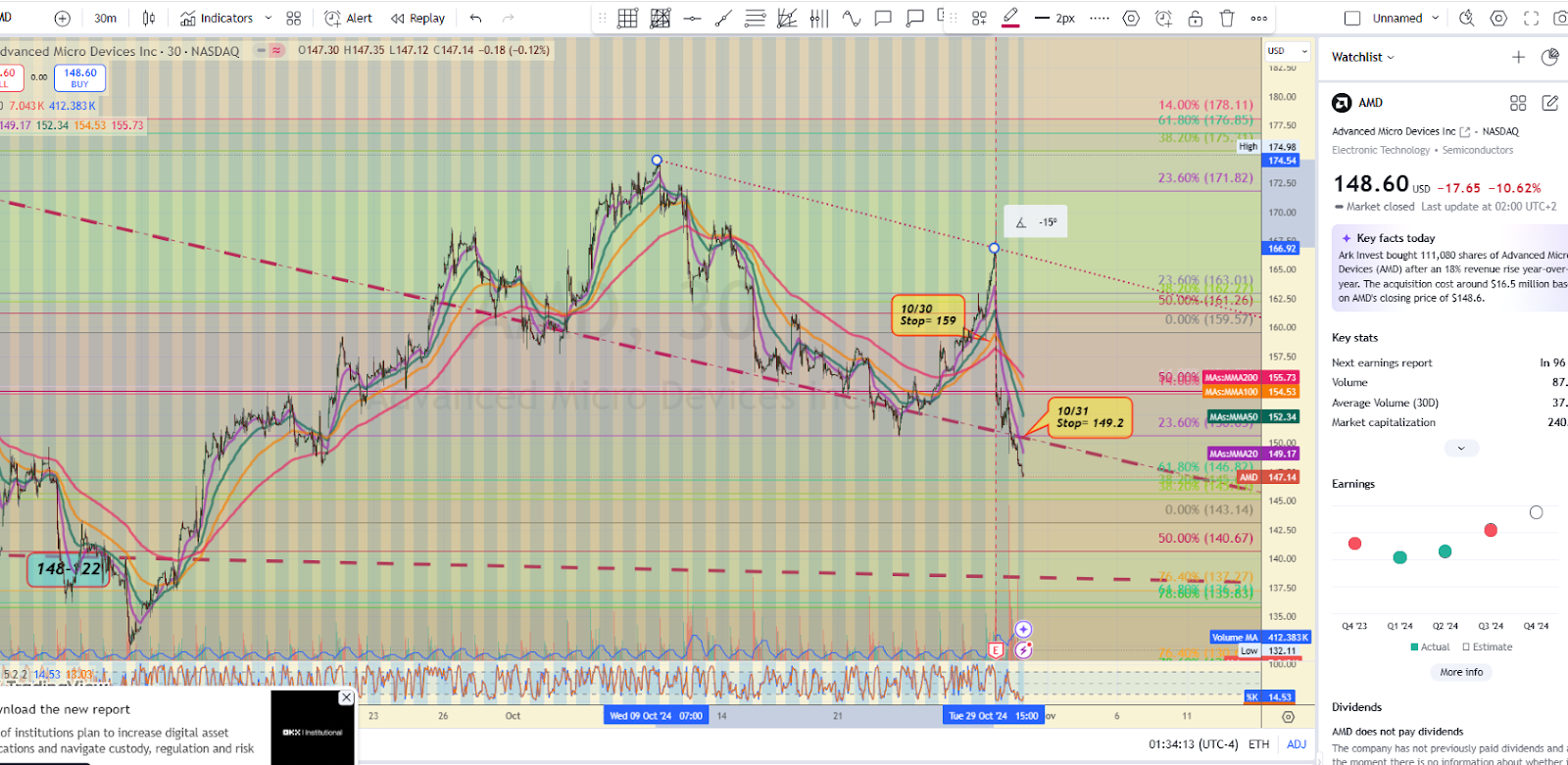Open the Indicators dialog
Viewport: 1568px width, 765px height.
(x=218, y=18)
